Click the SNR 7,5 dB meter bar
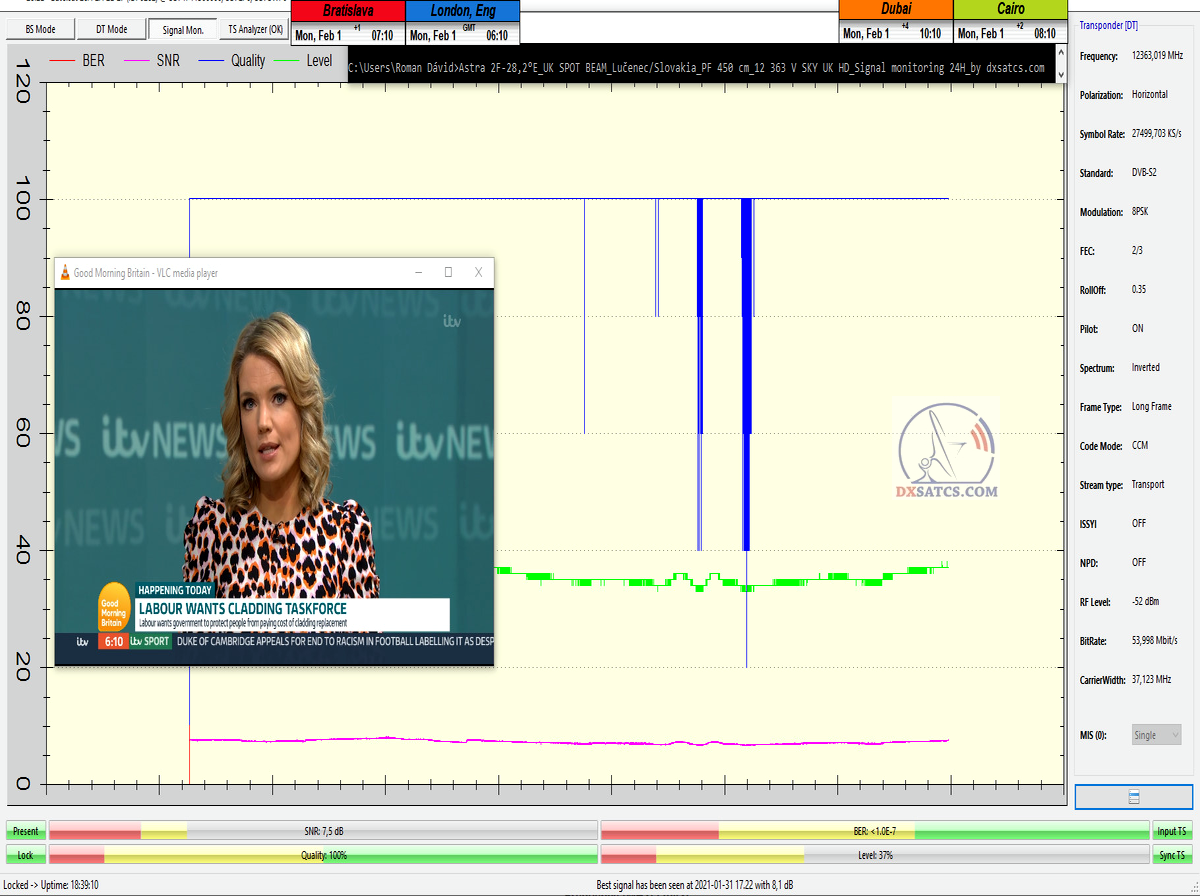Screen dimensions: 1200x896 pyautogui.click(x=322, y=831)
